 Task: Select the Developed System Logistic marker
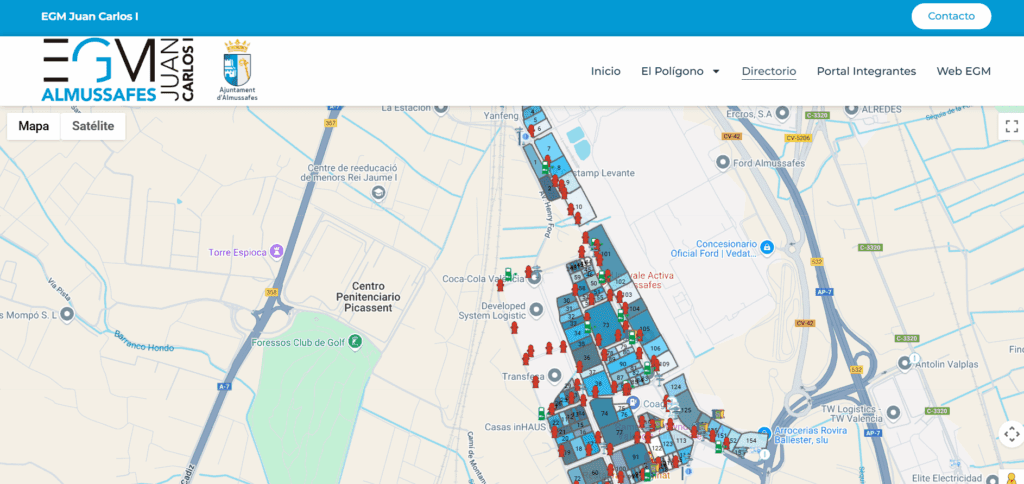[x=536, y=308]
